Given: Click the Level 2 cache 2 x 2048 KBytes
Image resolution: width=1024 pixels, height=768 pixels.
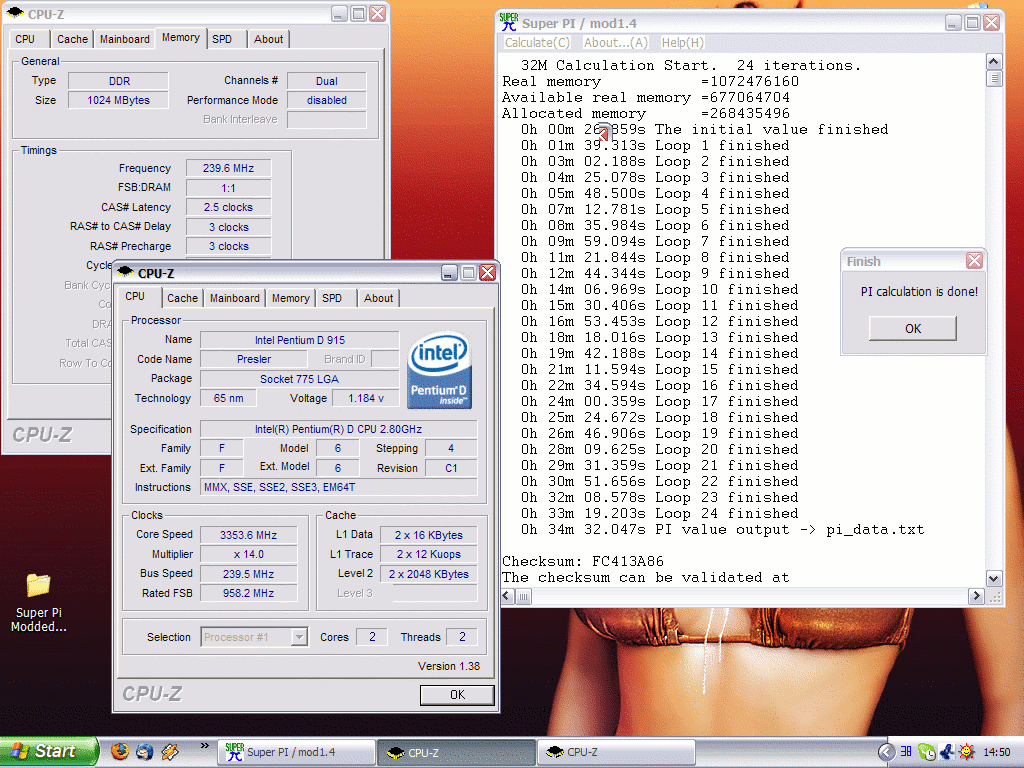Looking at the screenshot, I should pyautogui.click(x=428, y=574).
